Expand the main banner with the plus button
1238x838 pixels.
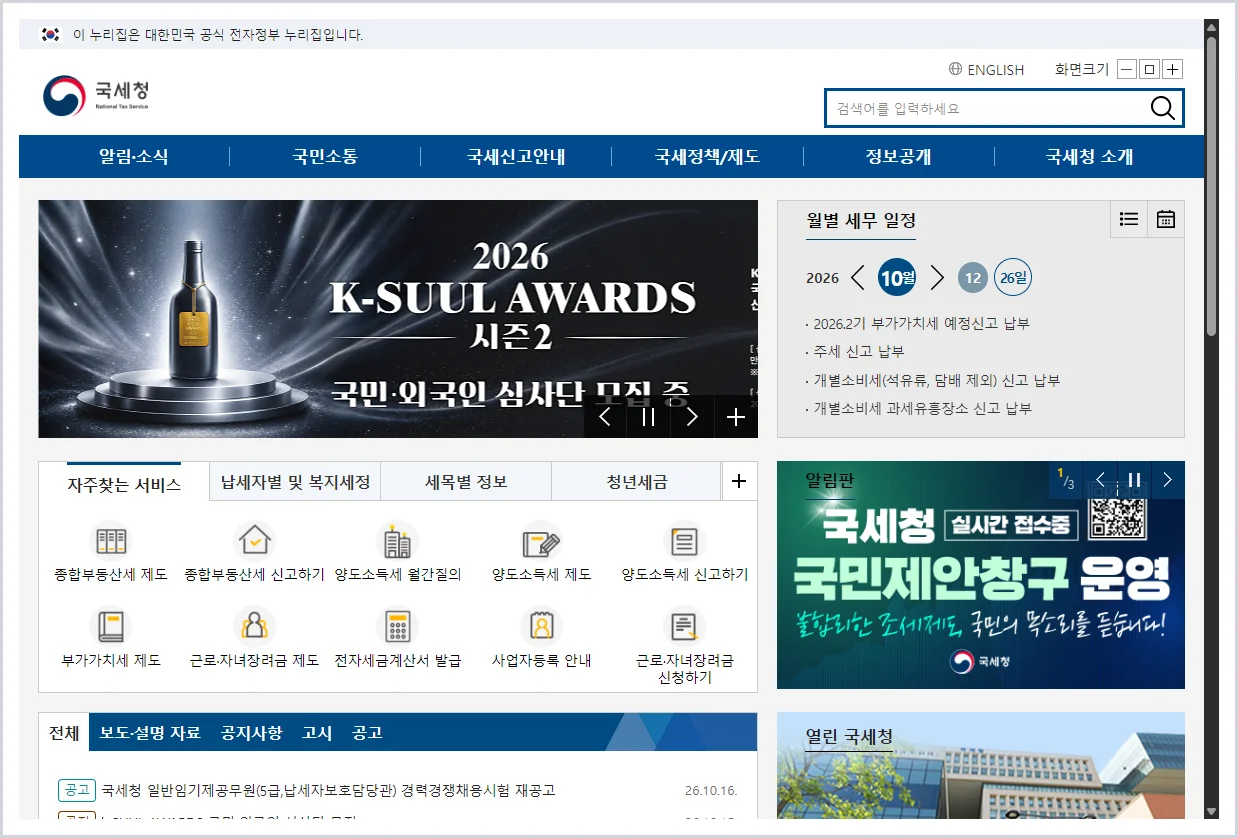(x=736, y=417)
